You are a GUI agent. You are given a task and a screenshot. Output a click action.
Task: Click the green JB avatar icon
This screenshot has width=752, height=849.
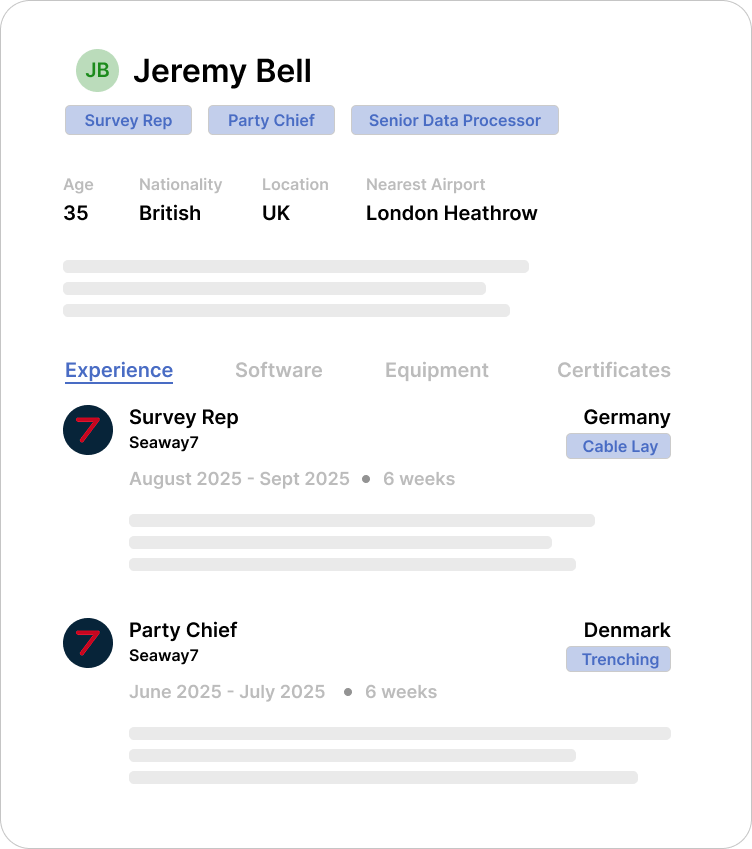pos(97,70)
